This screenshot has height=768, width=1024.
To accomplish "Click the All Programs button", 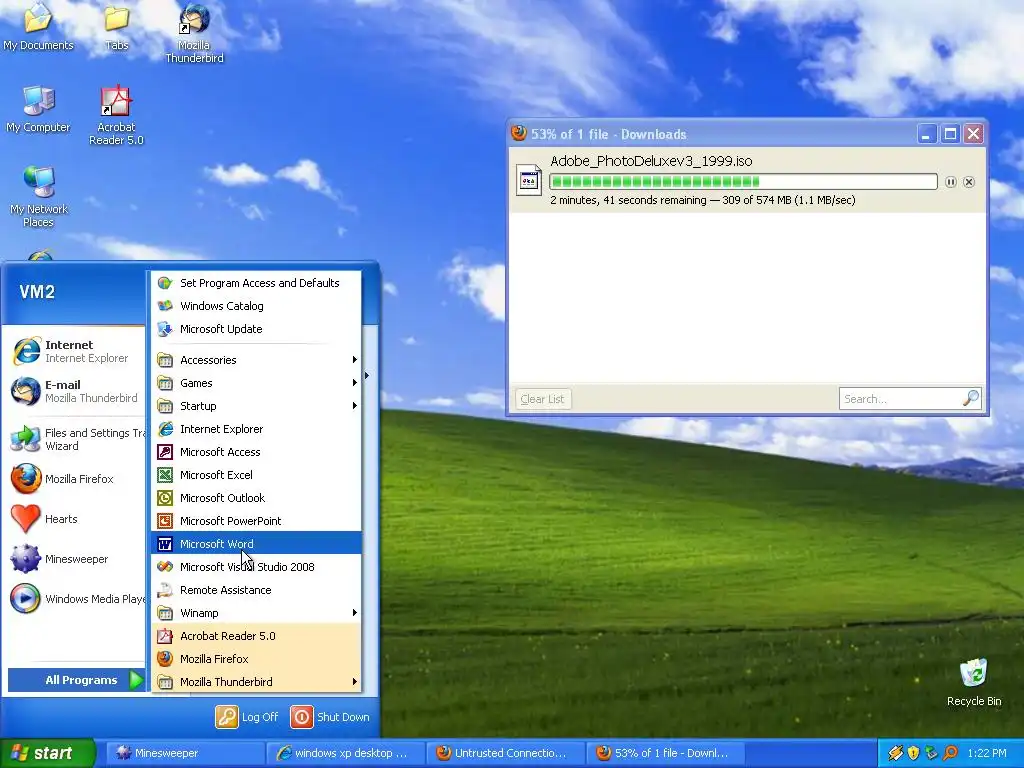I will click(76, 680).
